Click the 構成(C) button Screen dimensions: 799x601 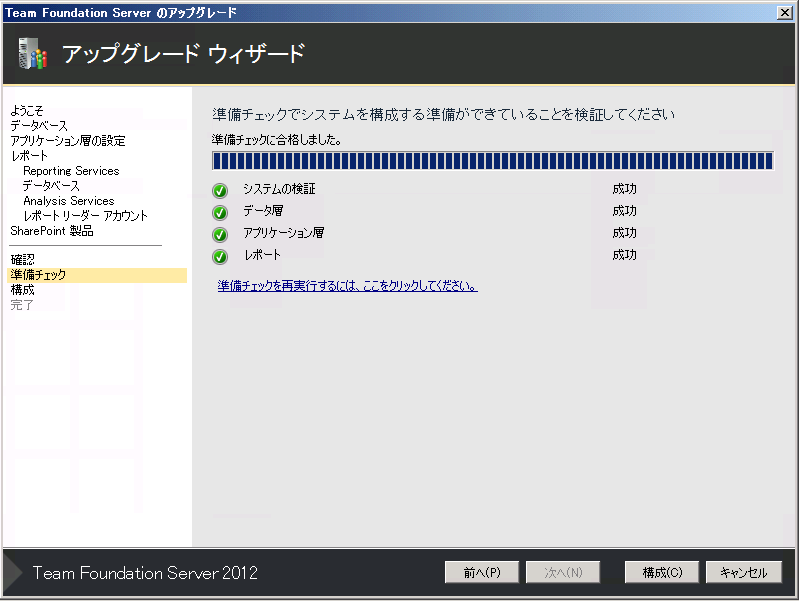pyautogui.click(x=662, y=572)
